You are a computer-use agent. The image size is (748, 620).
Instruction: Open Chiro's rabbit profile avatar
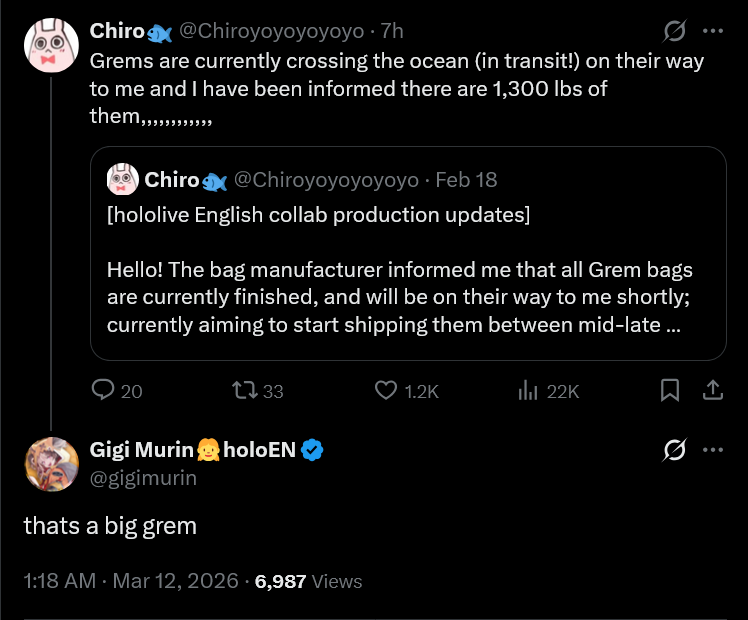click(x=52, y=45)
